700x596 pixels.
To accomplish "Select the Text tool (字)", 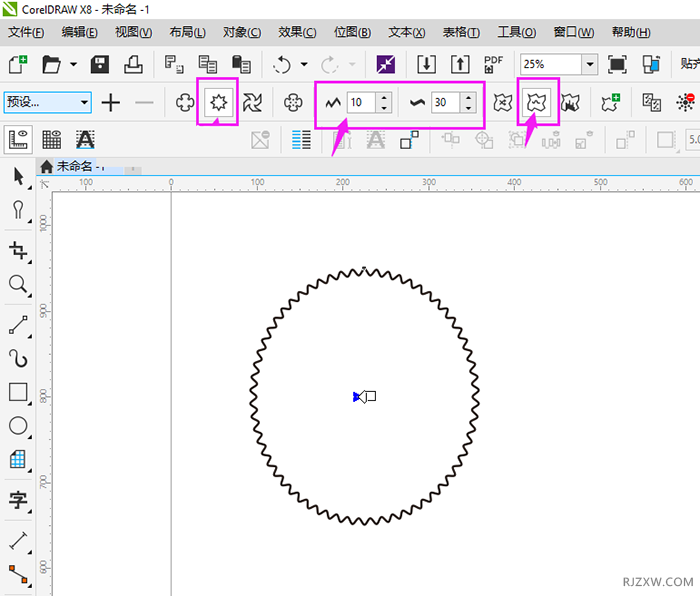I will coord(18,499).
